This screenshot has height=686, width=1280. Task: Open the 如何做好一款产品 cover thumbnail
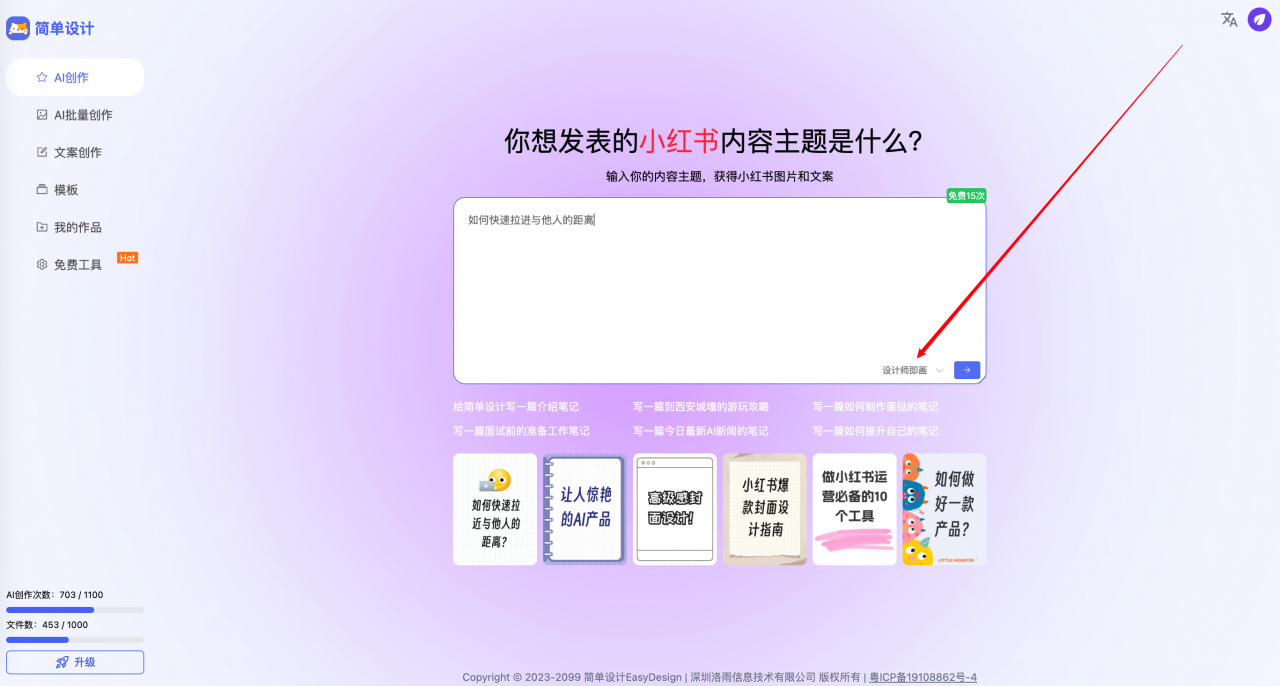(x=944, y=509)
